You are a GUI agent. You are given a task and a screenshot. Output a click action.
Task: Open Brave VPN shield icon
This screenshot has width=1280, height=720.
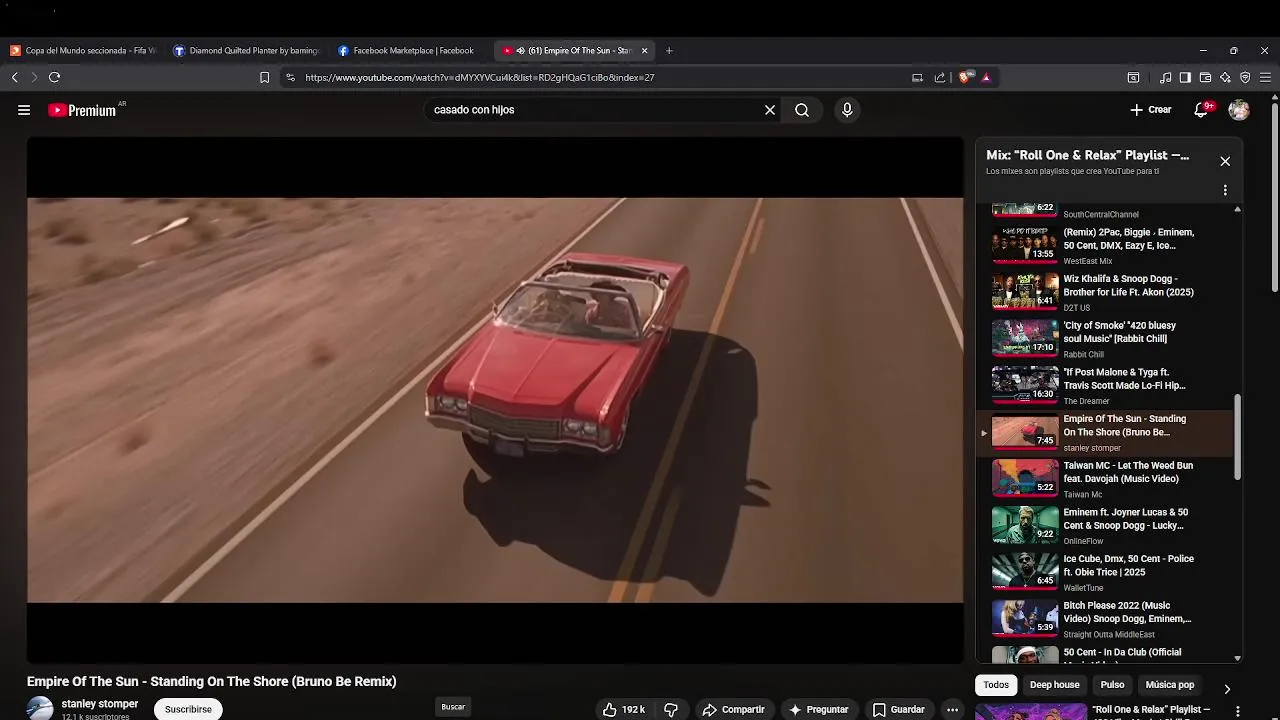pyautogui.click(x=1245, y=77)
